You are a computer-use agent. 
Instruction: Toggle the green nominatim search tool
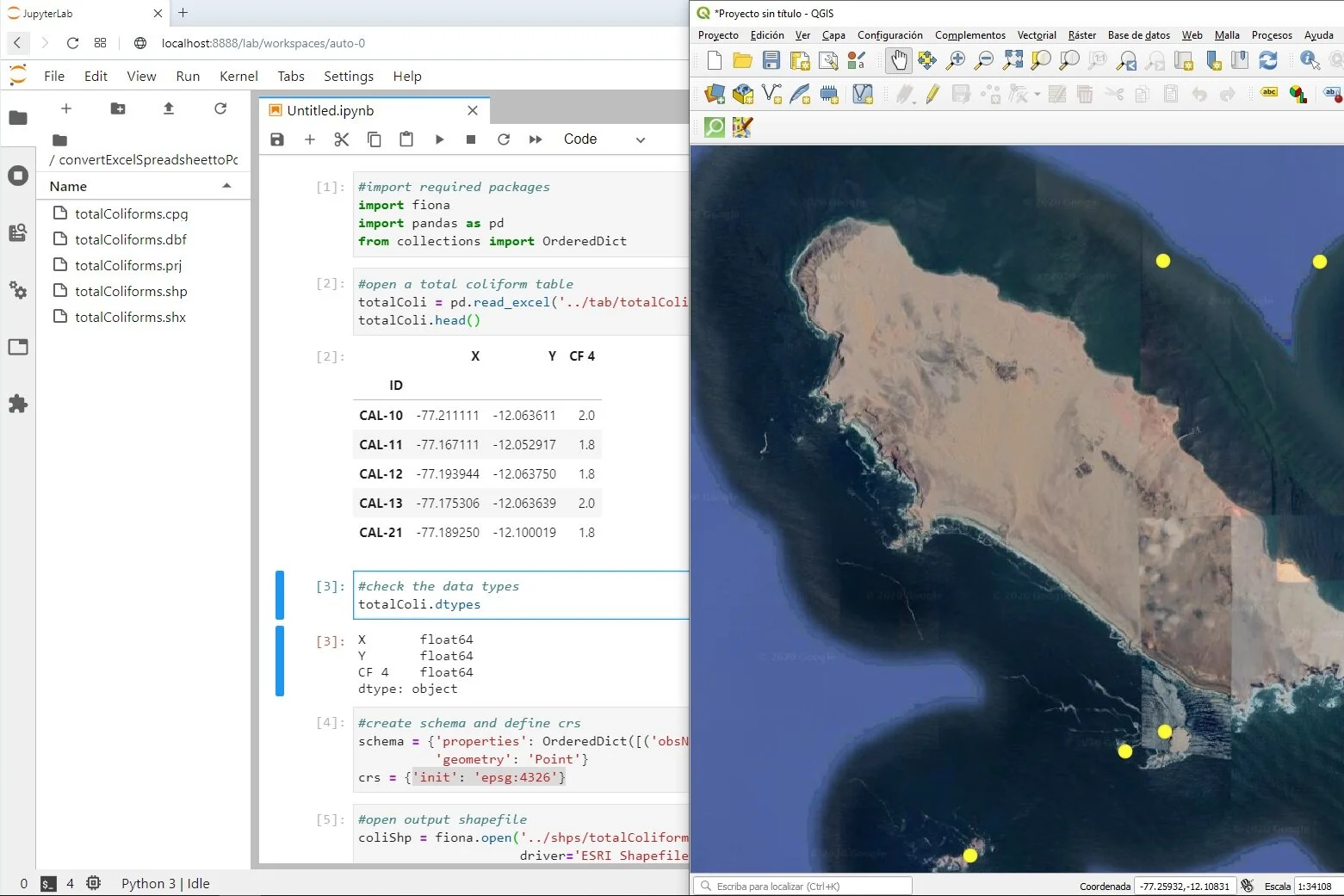tap(714, 127)
